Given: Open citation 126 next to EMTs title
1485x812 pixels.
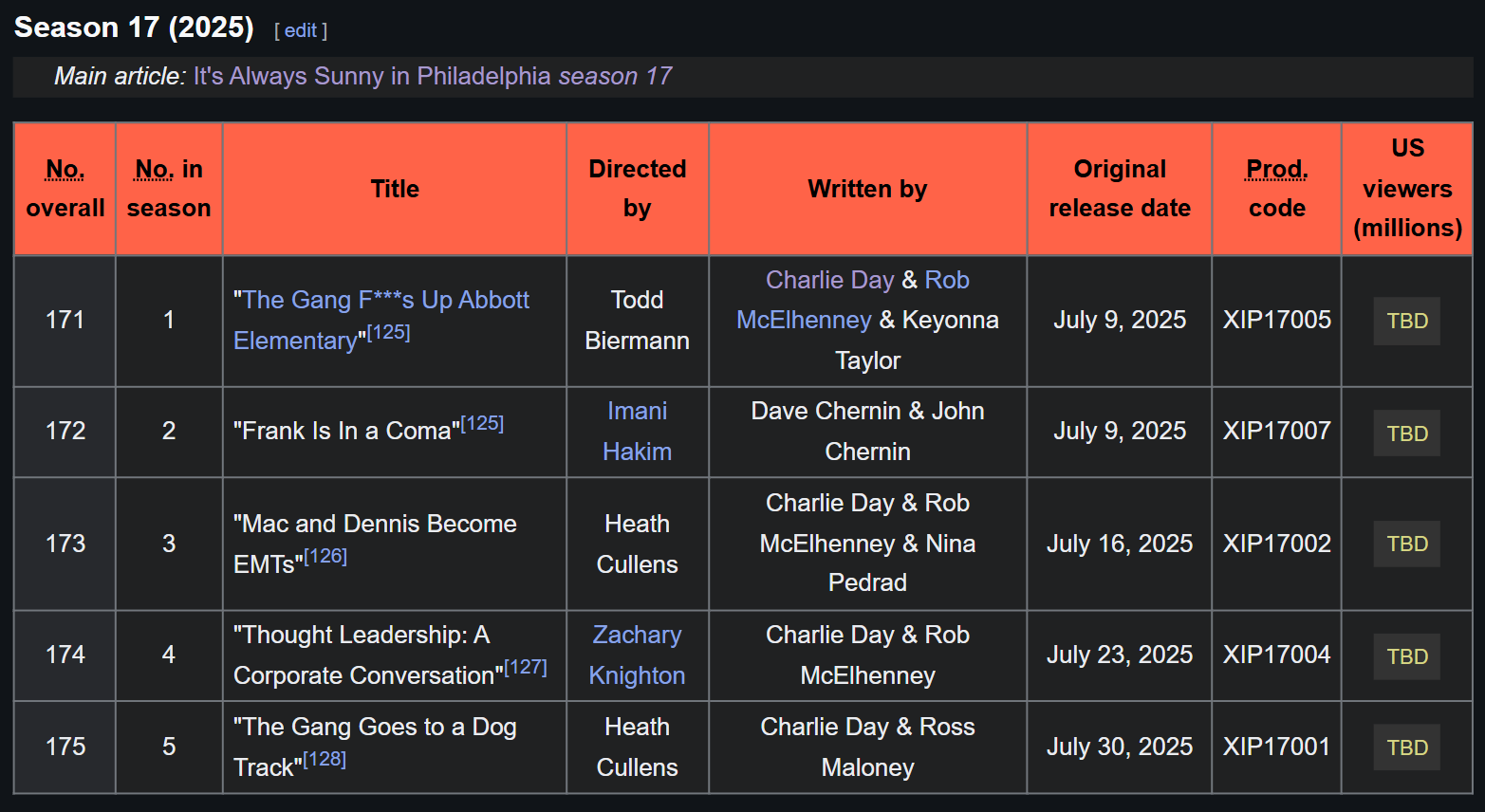Looking at the screenshot, I should (325, 556).
